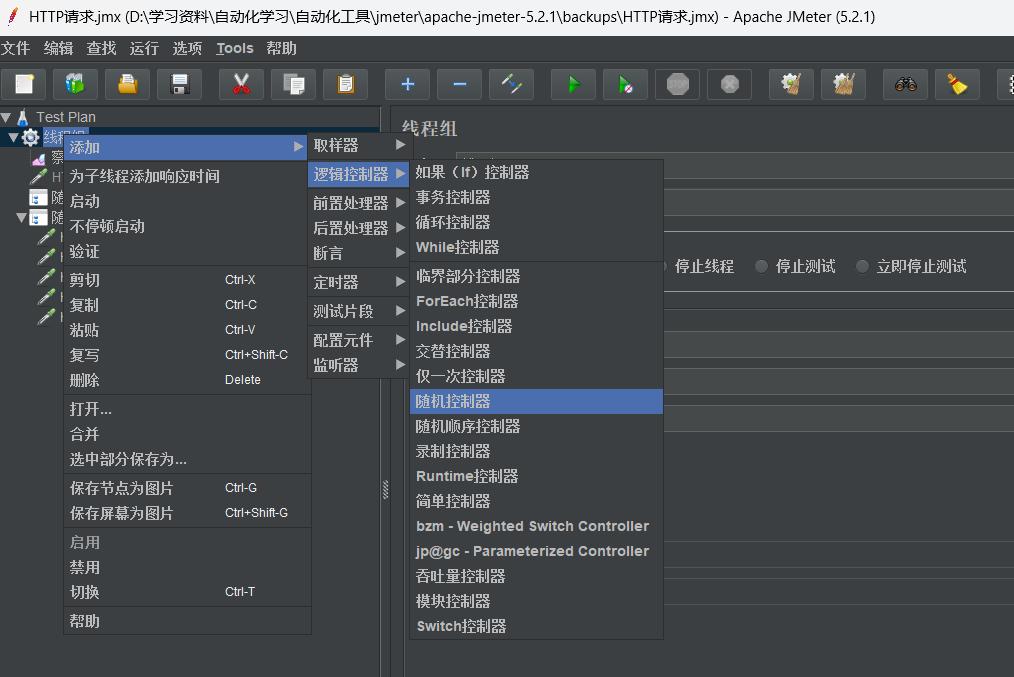
Task: Click the thread group gear icon
Action: click(x=30, y=137)
